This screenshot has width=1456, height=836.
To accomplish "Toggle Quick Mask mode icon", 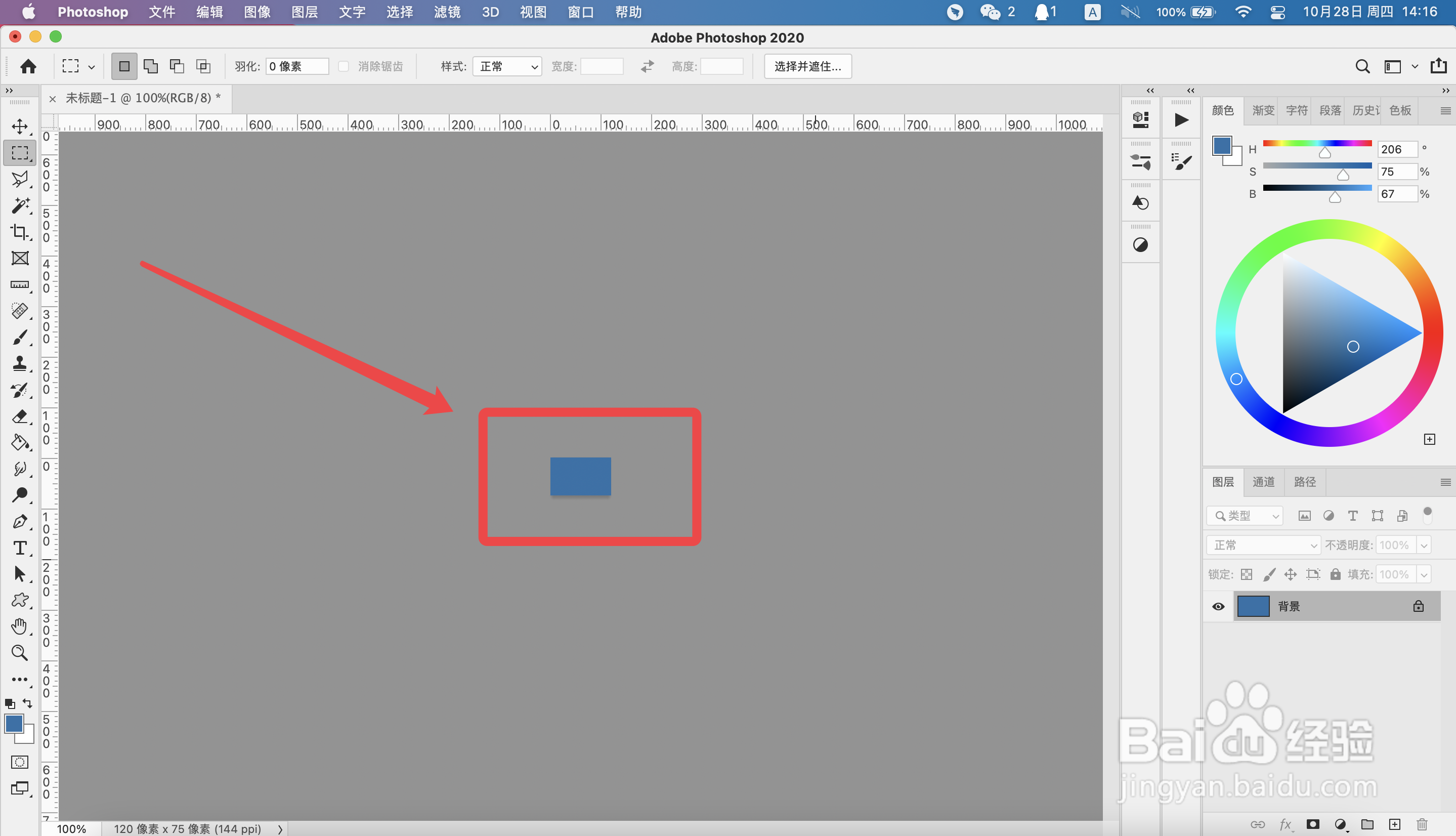I will click(20, 762).
